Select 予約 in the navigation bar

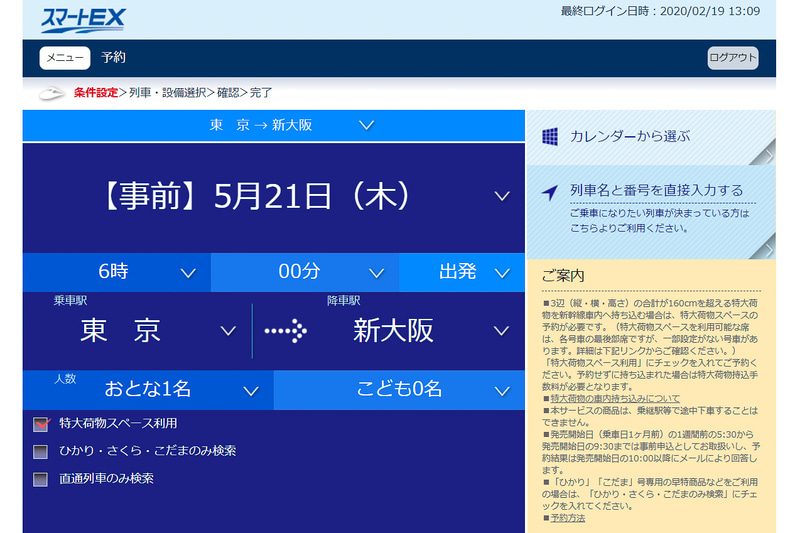click(113, 58)
